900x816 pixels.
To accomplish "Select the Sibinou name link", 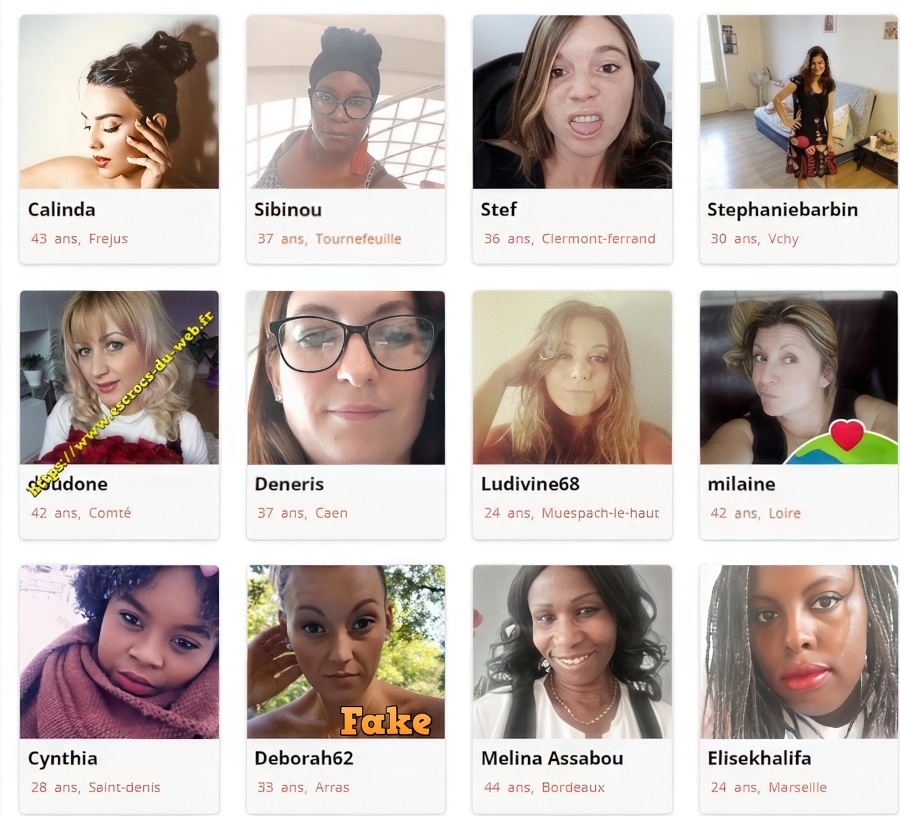I will pos(288,209).
